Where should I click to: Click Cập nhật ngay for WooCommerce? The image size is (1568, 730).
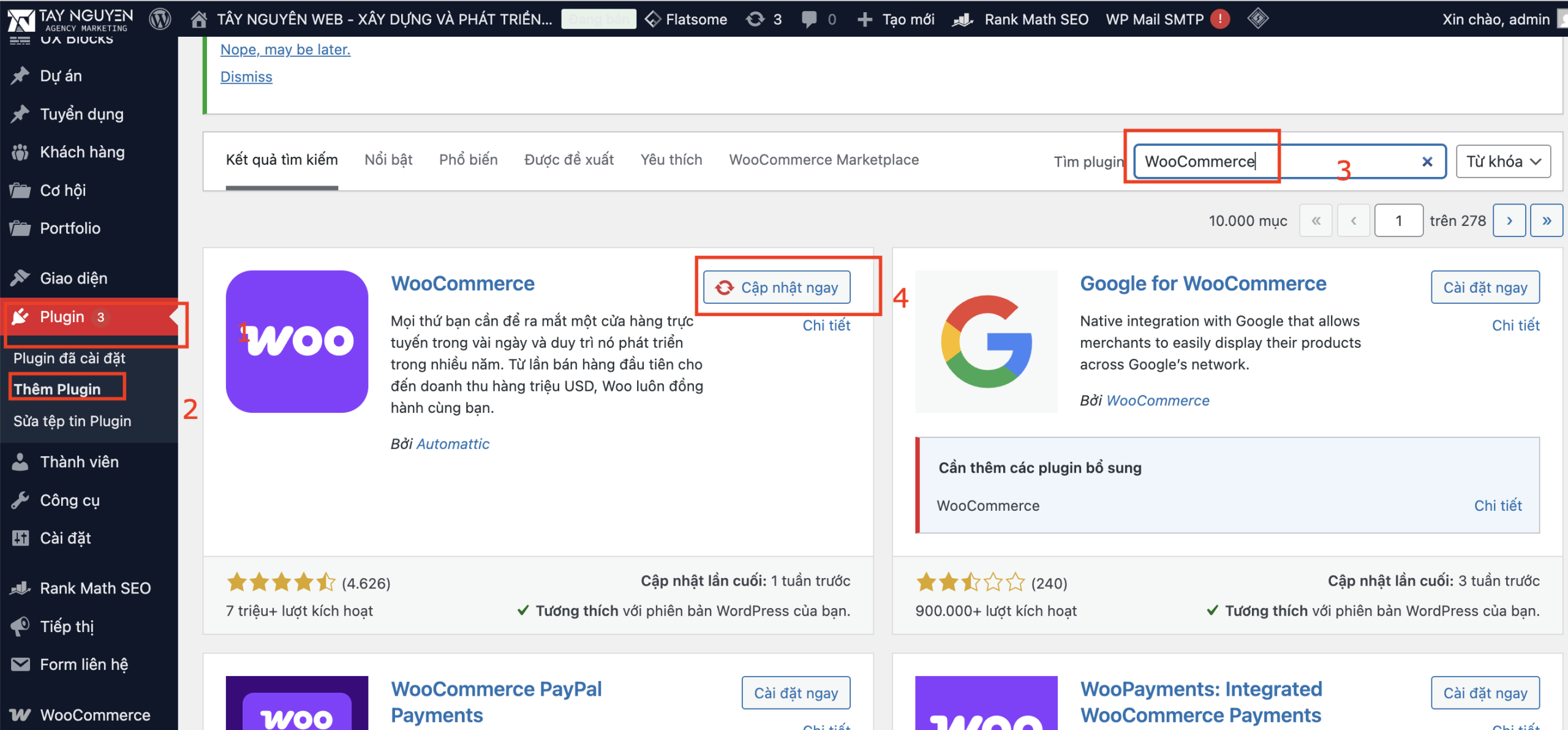777,288
